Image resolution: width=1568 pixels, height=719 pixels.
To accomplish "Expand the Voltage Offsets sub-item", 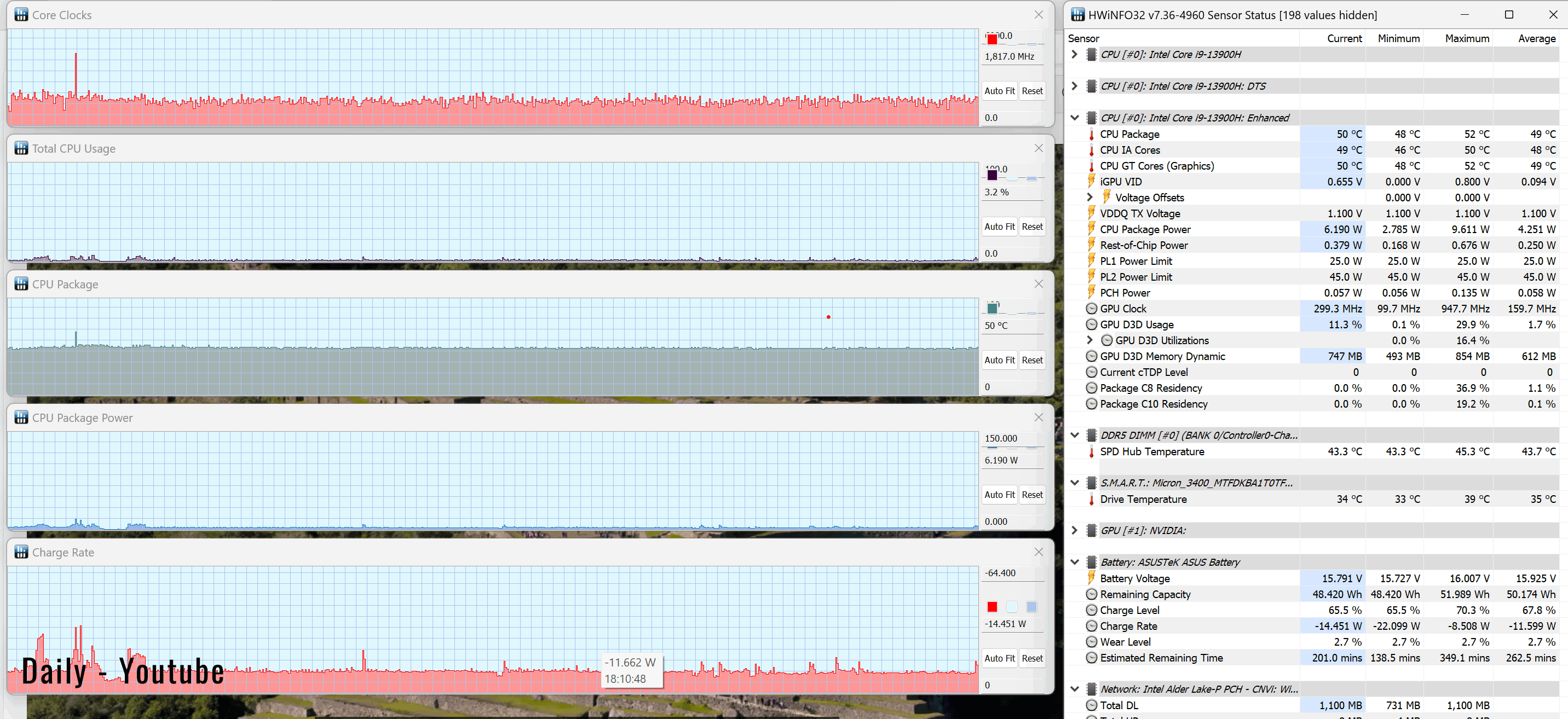I will tap(1090, 197).
